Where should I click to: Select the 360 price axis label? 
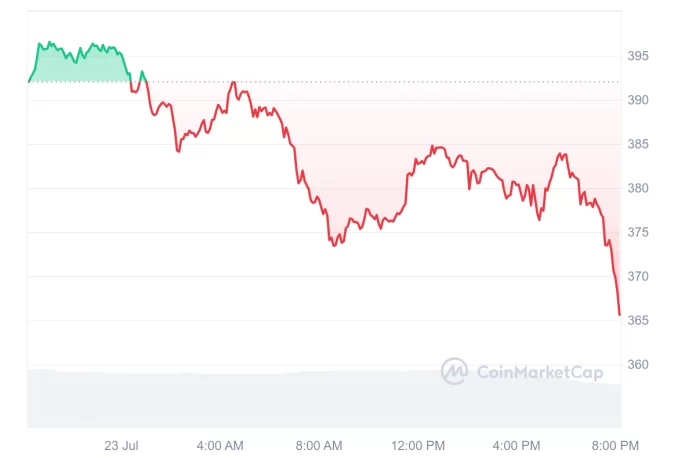(638, 364)
